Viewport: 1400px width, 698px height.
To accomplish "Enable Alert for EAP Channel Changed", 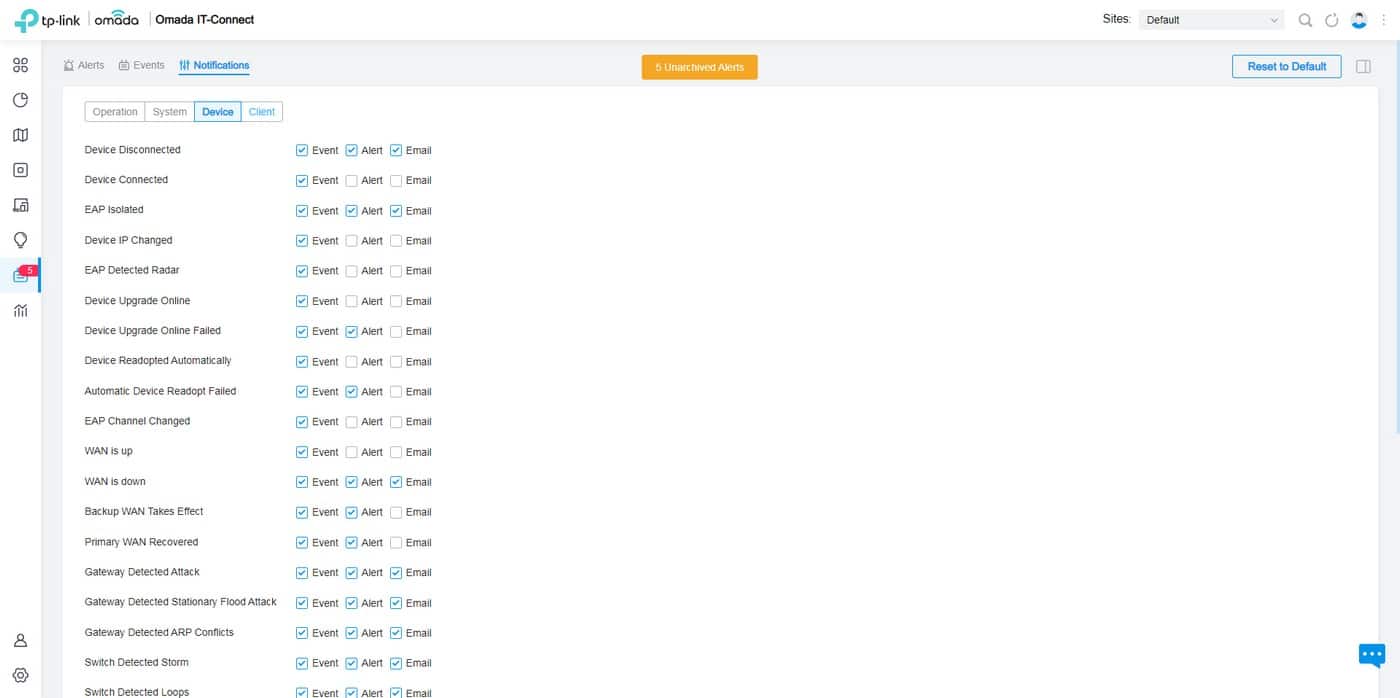I will (x=351, y=422).
